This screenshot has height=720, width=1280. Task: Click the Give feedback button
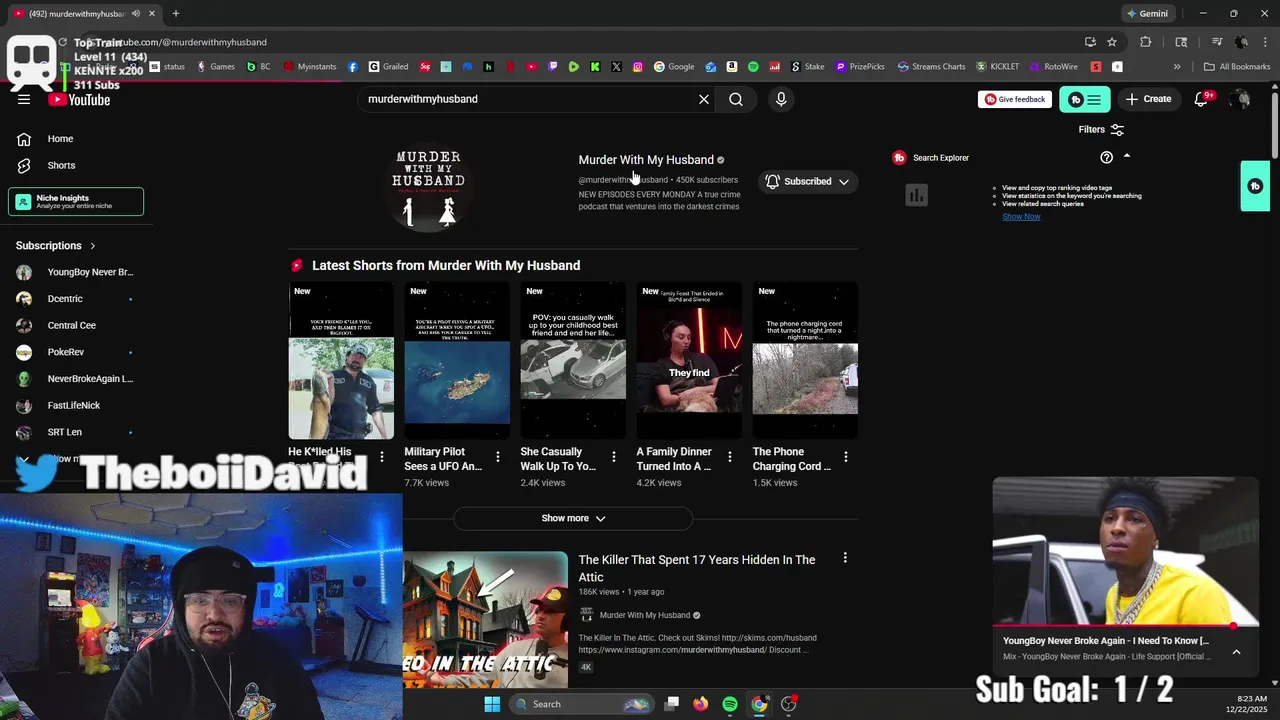pos(1014,99)
